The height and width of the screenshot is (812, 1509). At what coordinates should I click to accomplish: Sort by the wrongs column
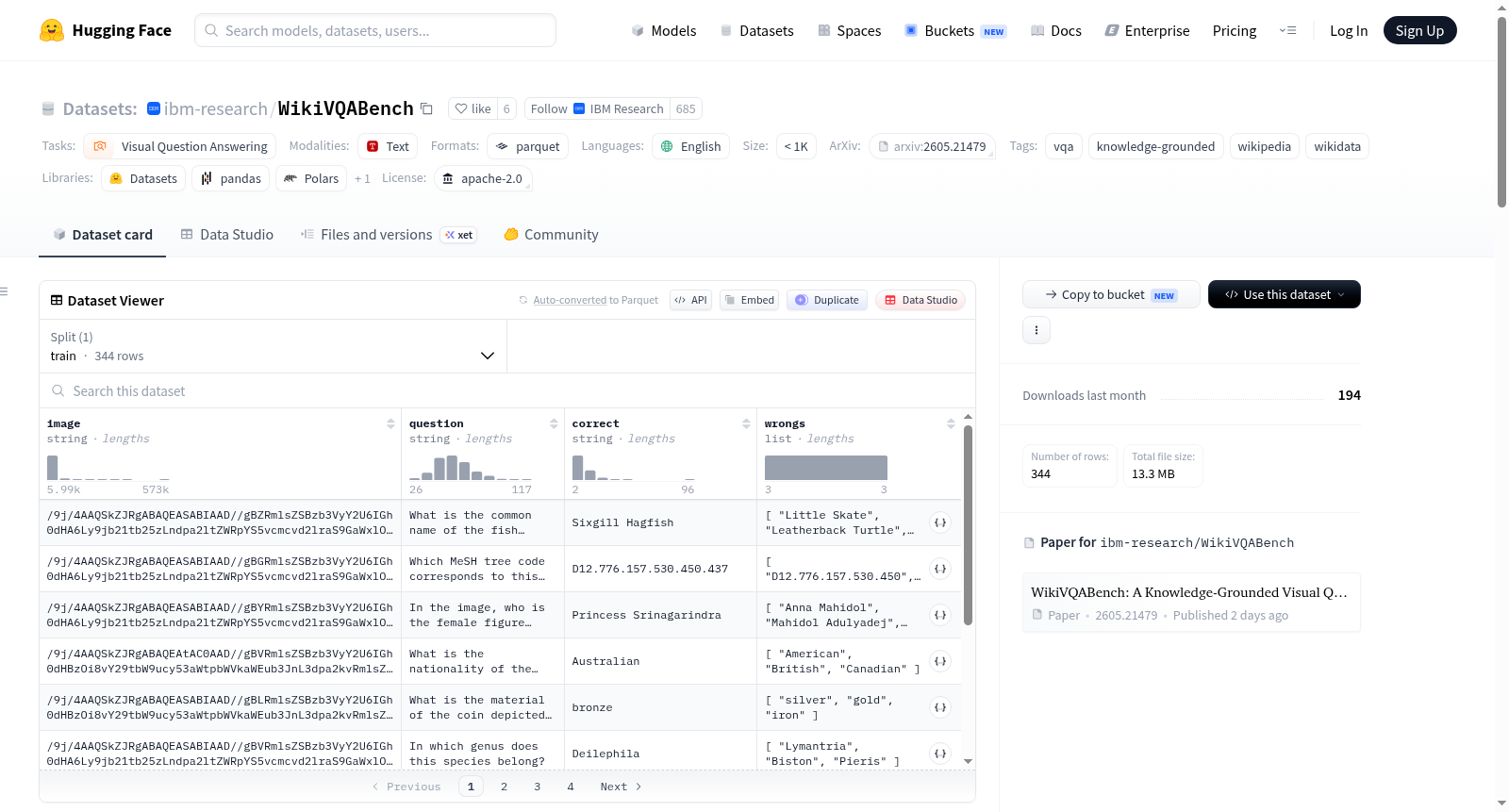(x=951, y=424)
